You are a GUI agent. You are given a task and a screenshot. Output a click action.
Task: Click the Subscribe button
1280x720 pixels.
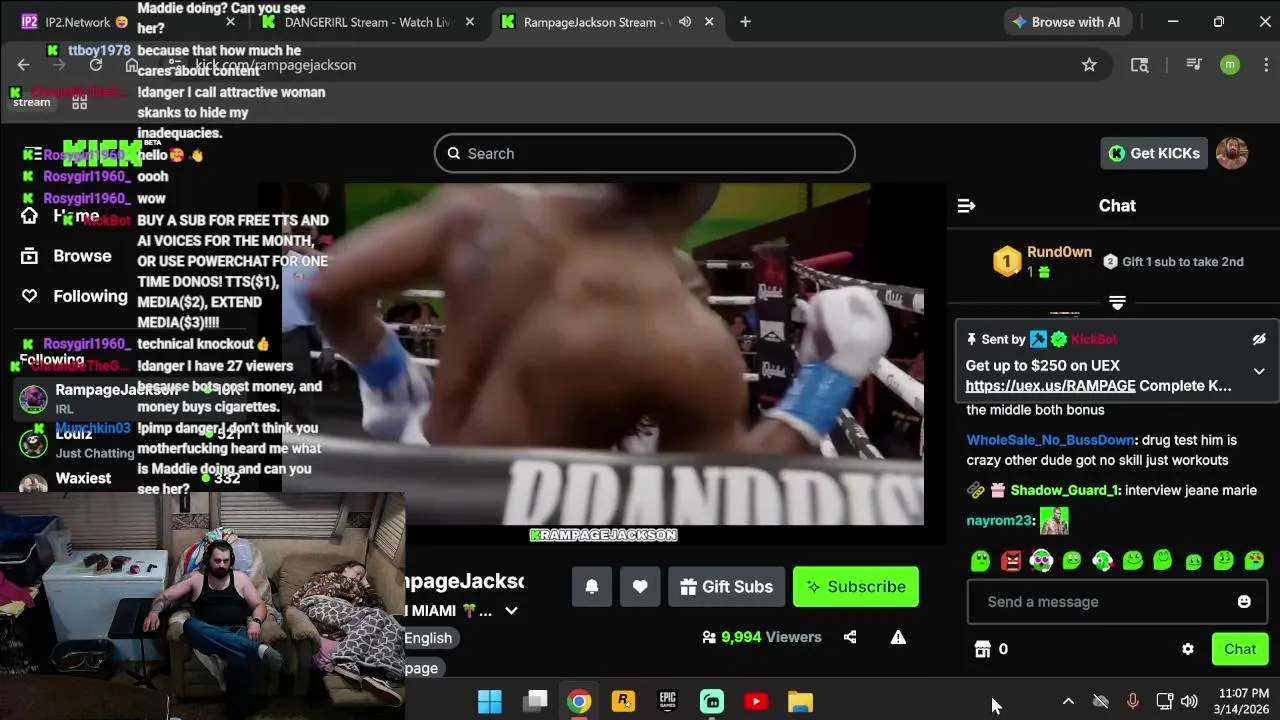pos(856,587)
